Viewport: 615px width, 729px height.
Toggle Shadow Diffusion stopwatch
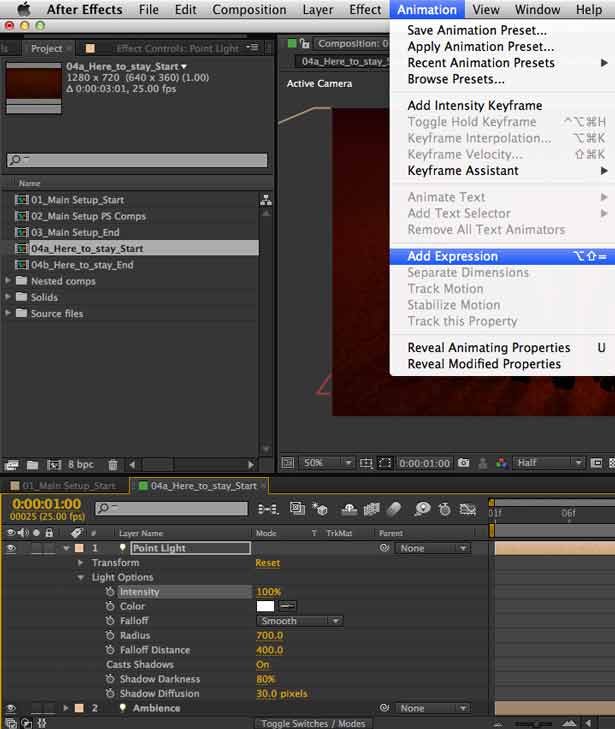(x=110, y=693)
